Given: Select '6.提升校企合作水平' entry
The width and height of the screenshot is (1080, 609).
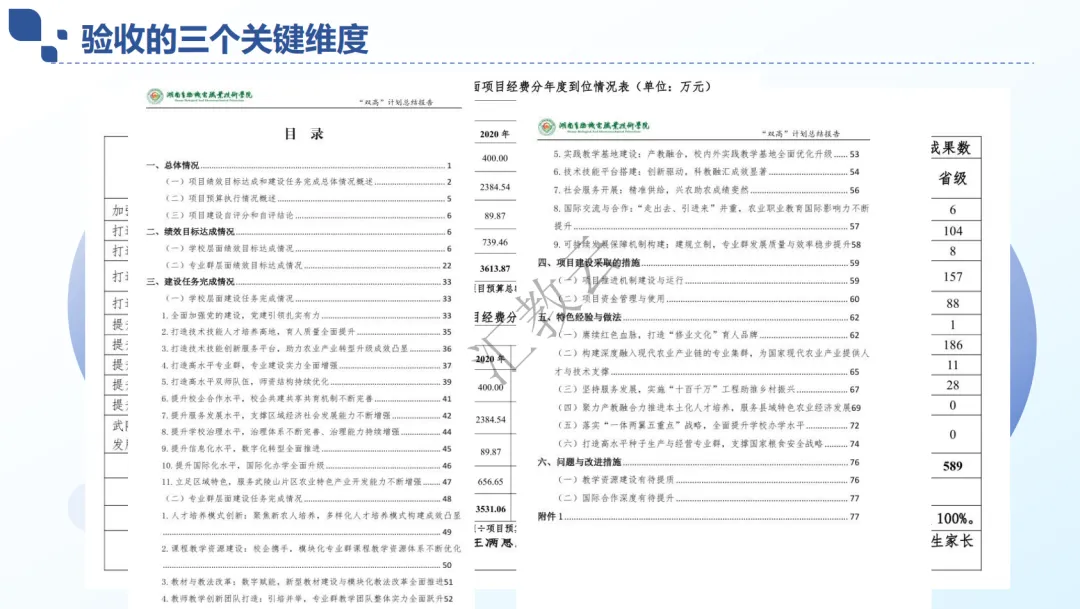Looking at the screenshot, I should click(x=307, y=399).
